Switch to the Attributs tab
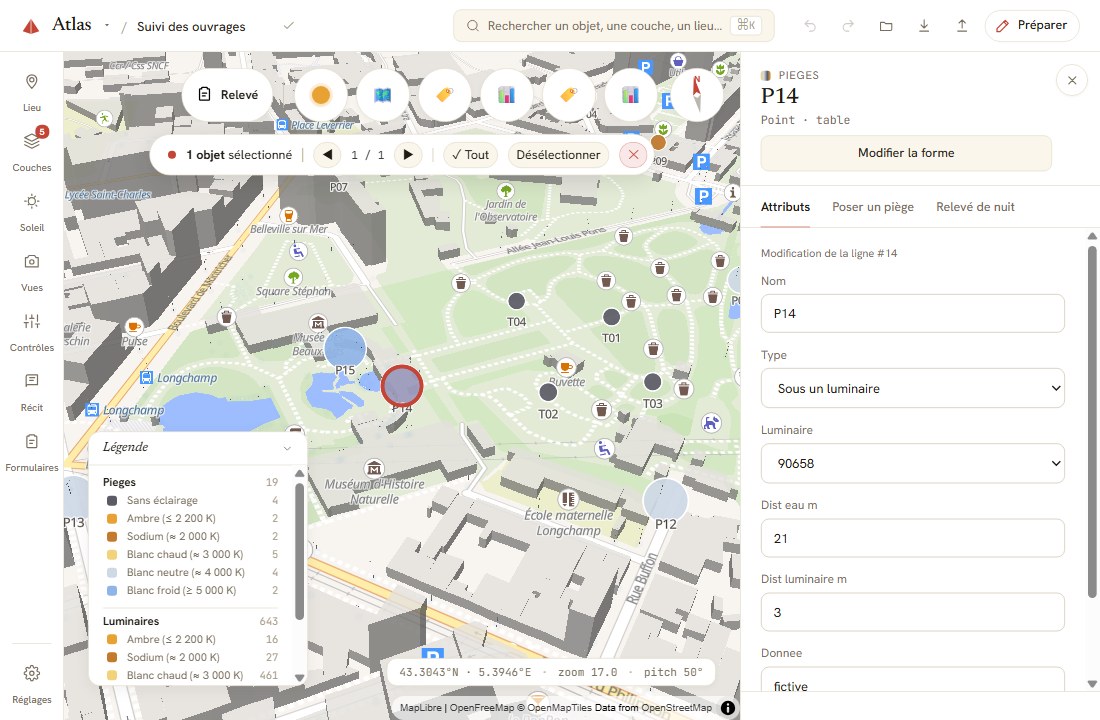 [785, 207]
